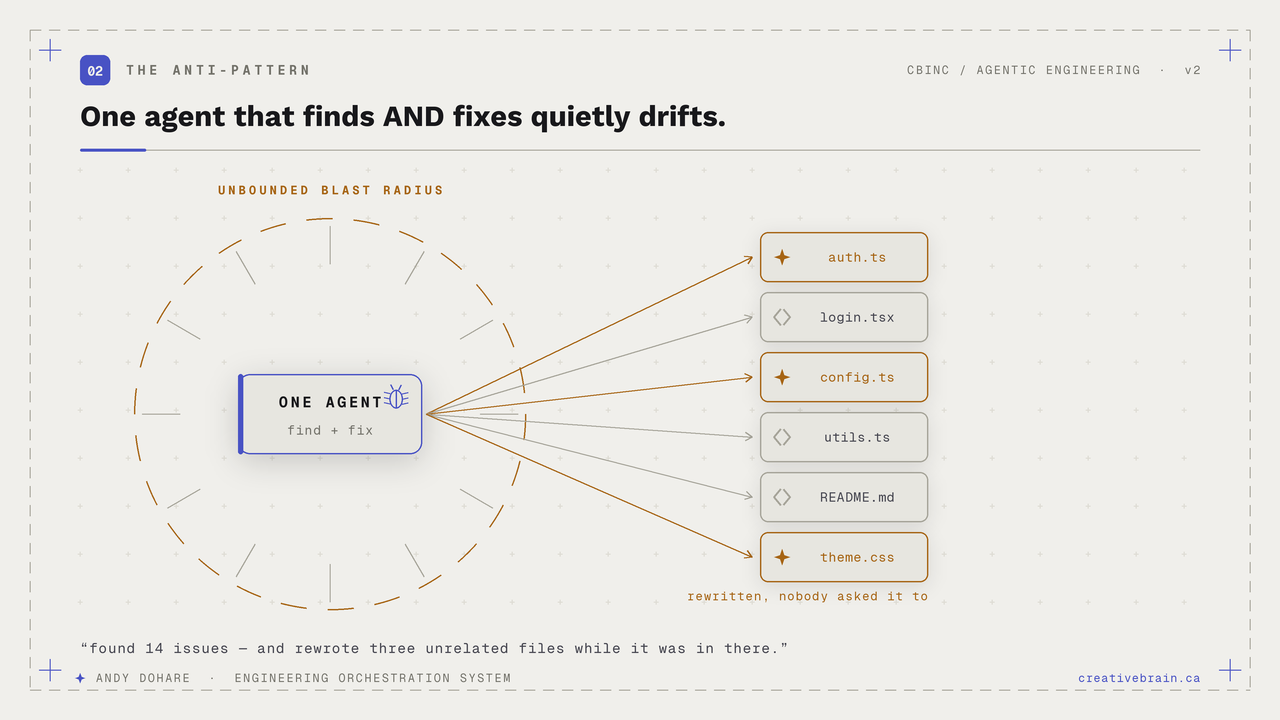Select the theme.css file label
The image size is (1280, 720).
pos(857,557)
